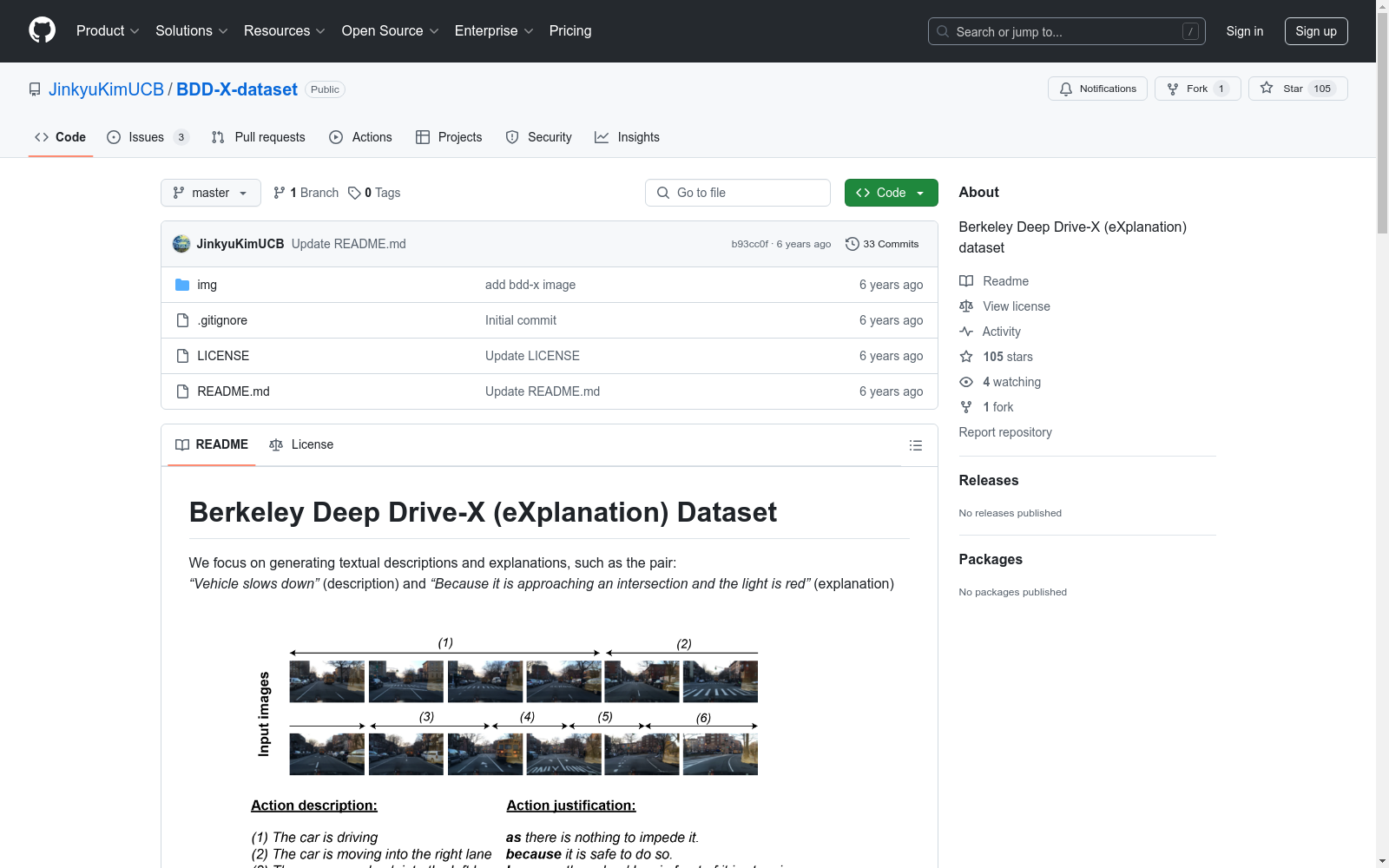Open the Security tab
The image size is (1389, 868).
538,137
